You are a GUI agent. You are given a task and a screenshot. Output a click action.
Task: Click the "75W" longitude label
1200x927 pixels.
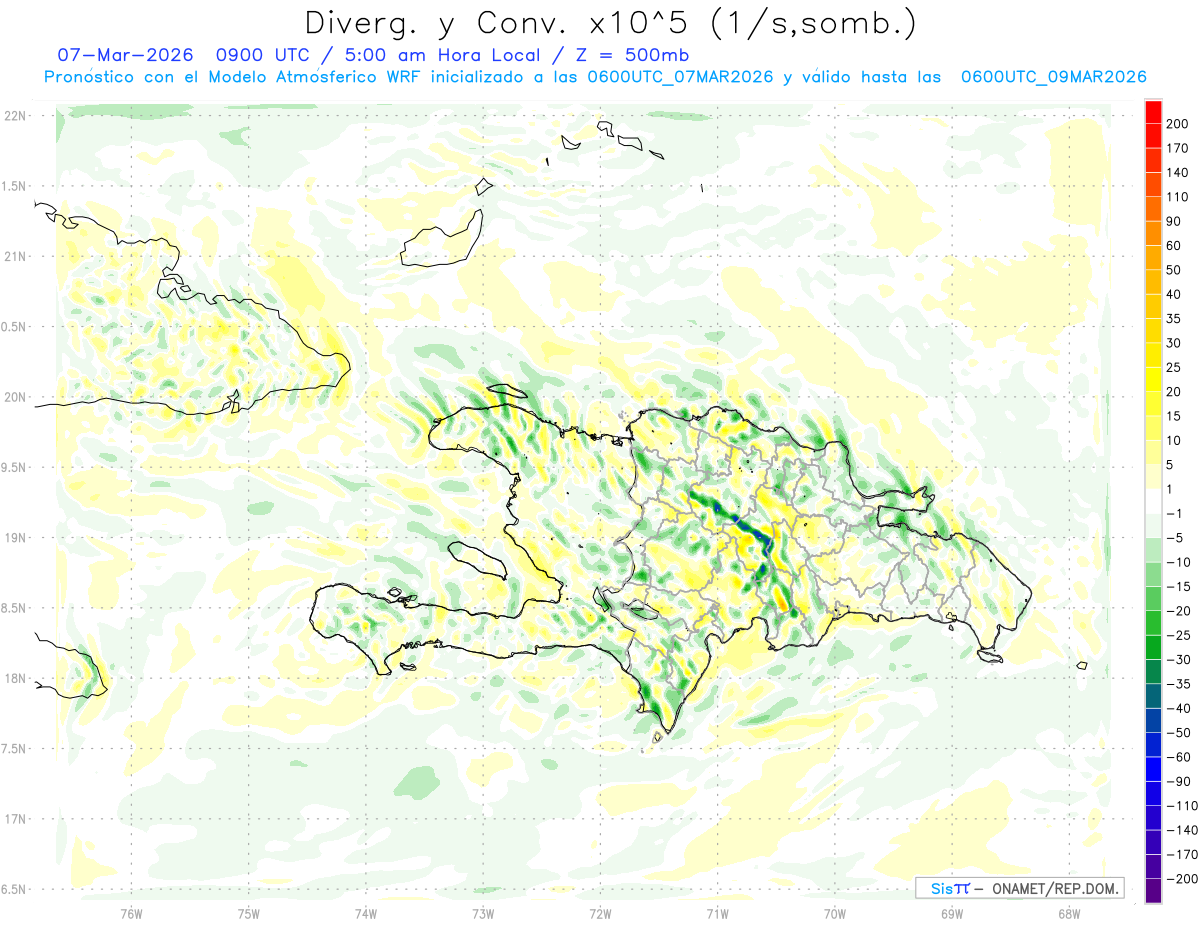pyautogui.click(x=249, y=913)
